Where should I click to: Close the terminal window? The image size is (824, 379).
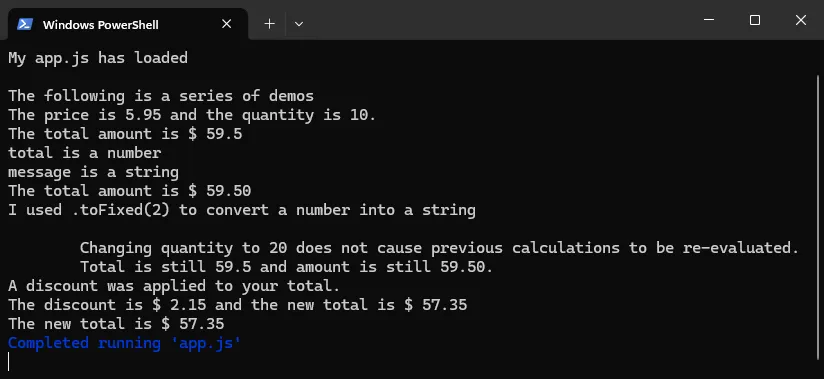coord(800,20)
